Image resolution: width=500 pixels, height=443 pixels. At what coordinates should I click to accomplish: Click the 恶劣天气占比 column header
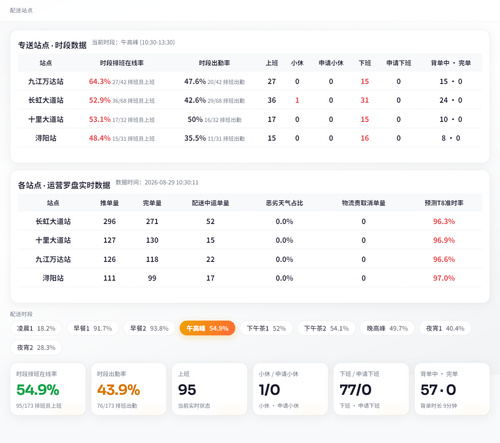(284, 203)
